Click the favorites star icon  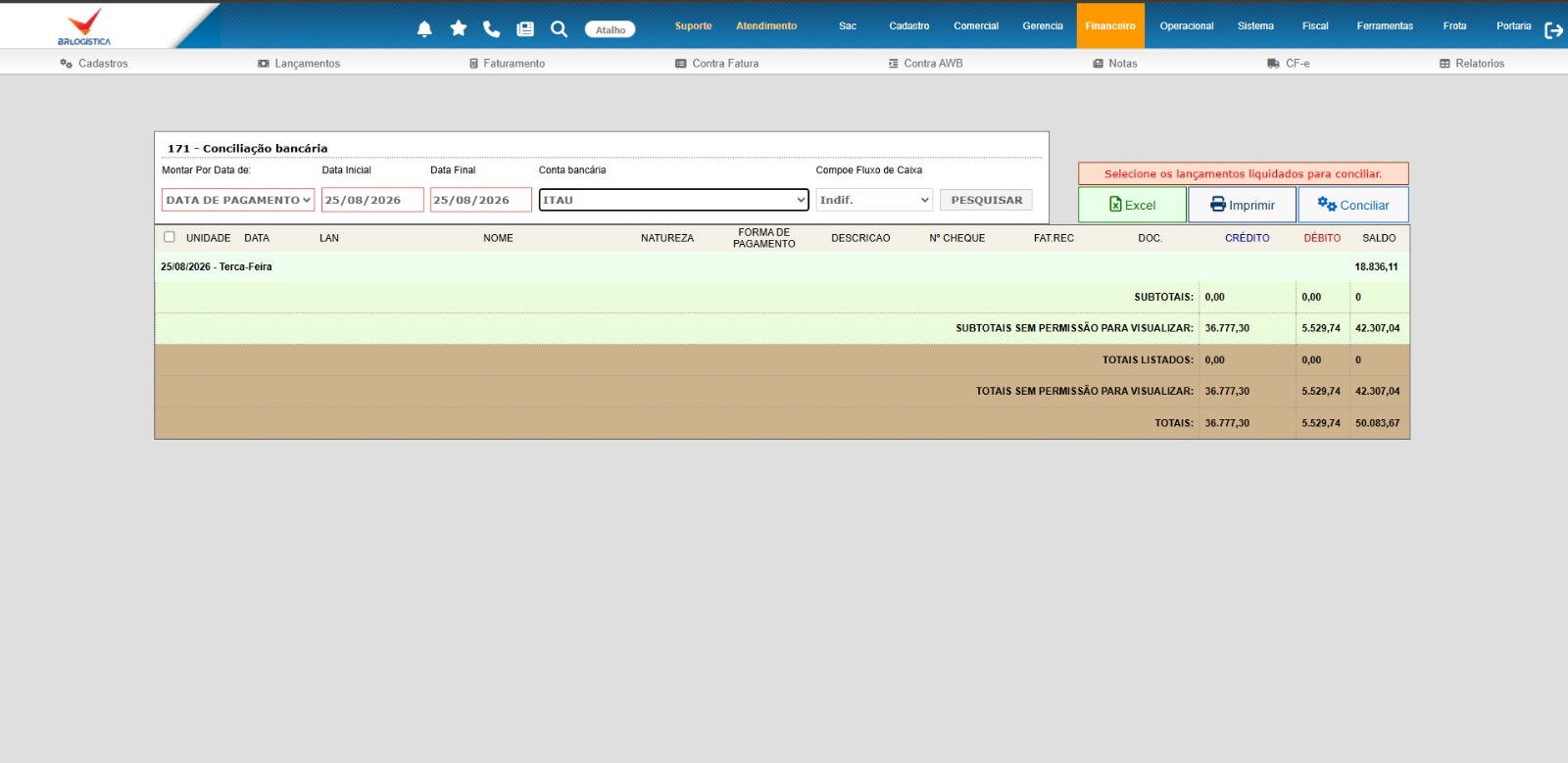click(458, 28)
